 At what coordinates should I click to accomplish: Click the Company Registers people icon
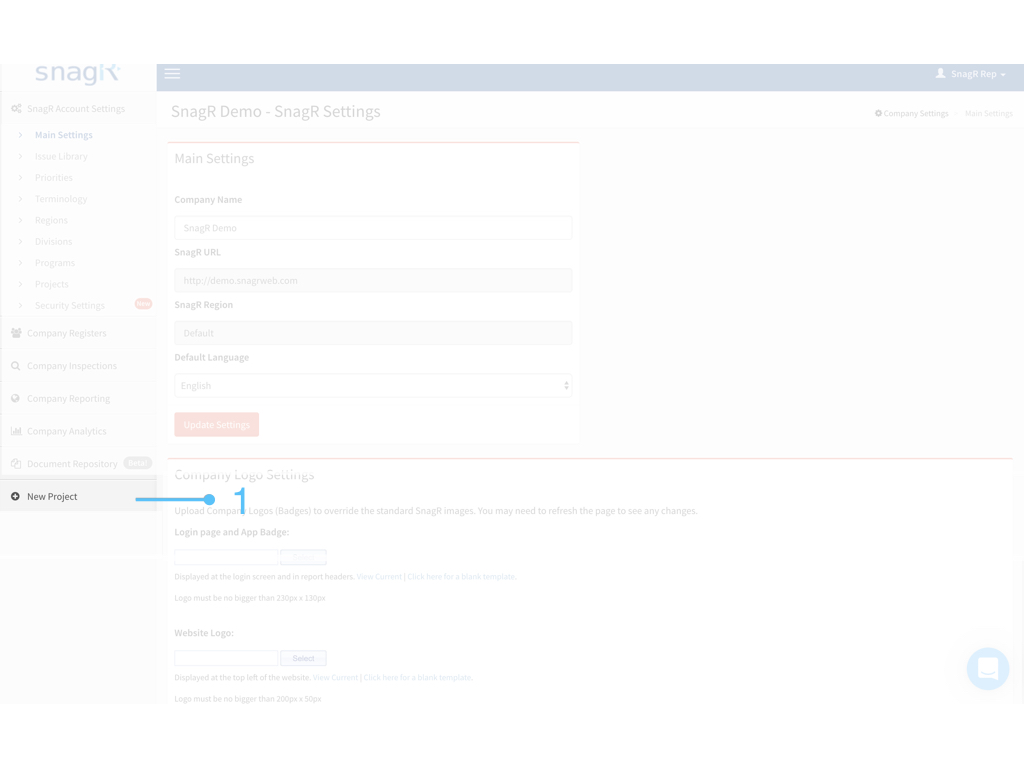[16, 333]
